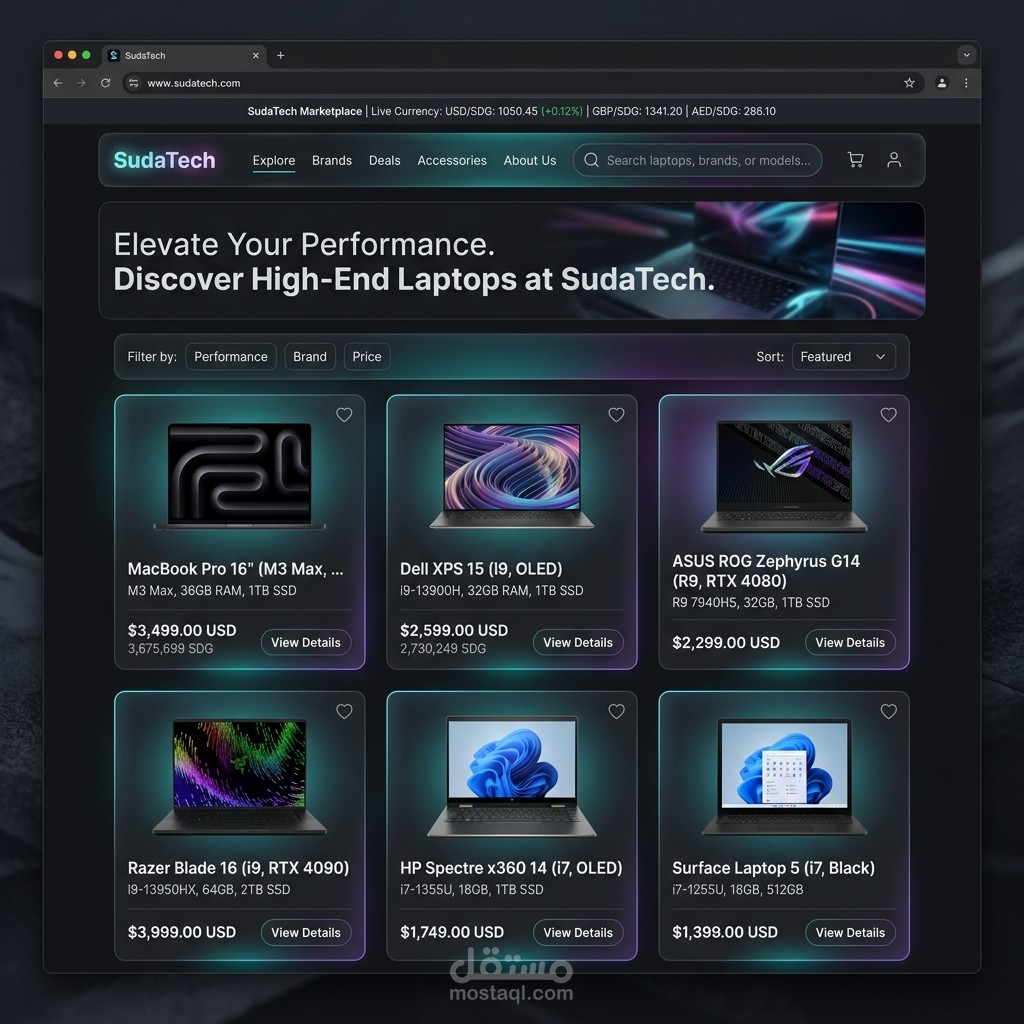1024x1024 pixels.
Task: View Details for MacBook Pro 16"
Action: (306, 643)
